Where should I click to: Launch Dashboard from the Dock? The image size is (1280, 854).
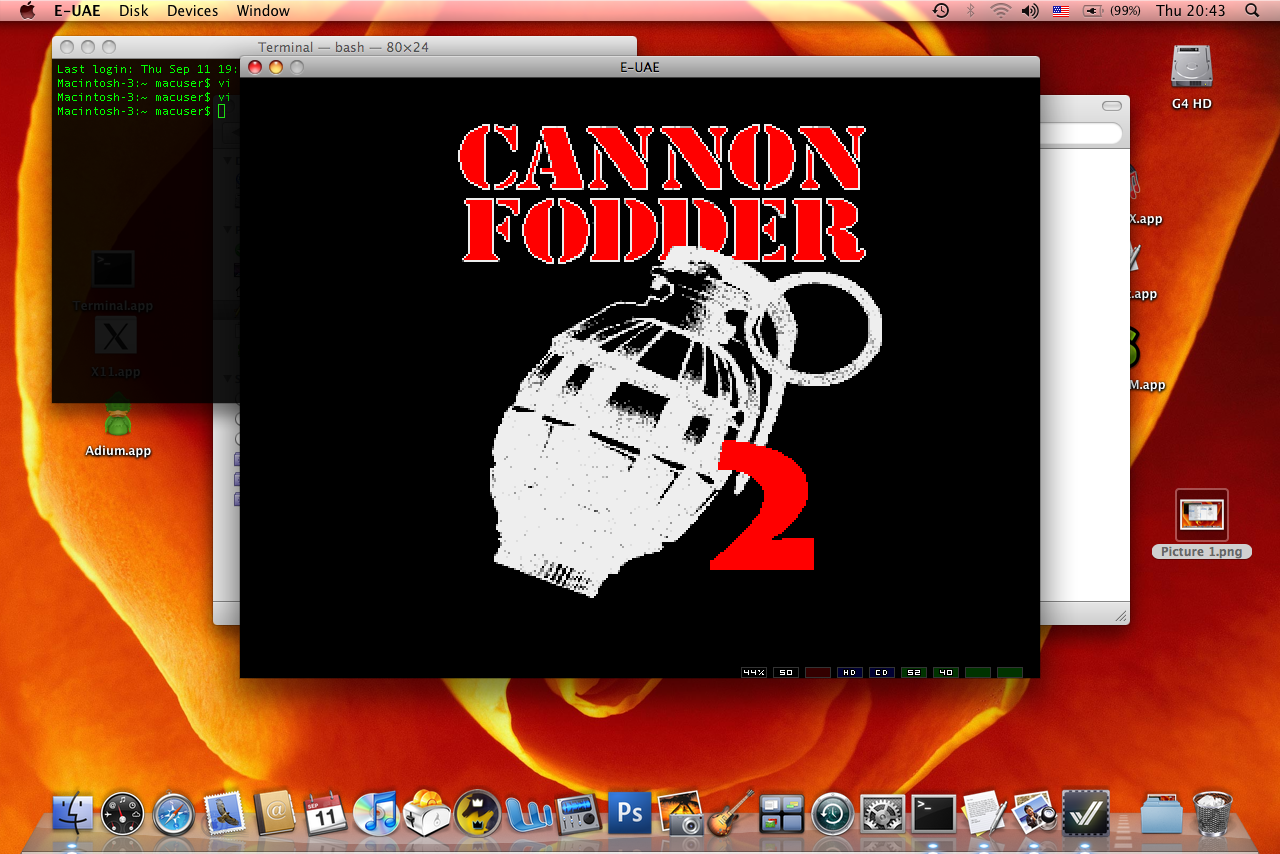123,814
